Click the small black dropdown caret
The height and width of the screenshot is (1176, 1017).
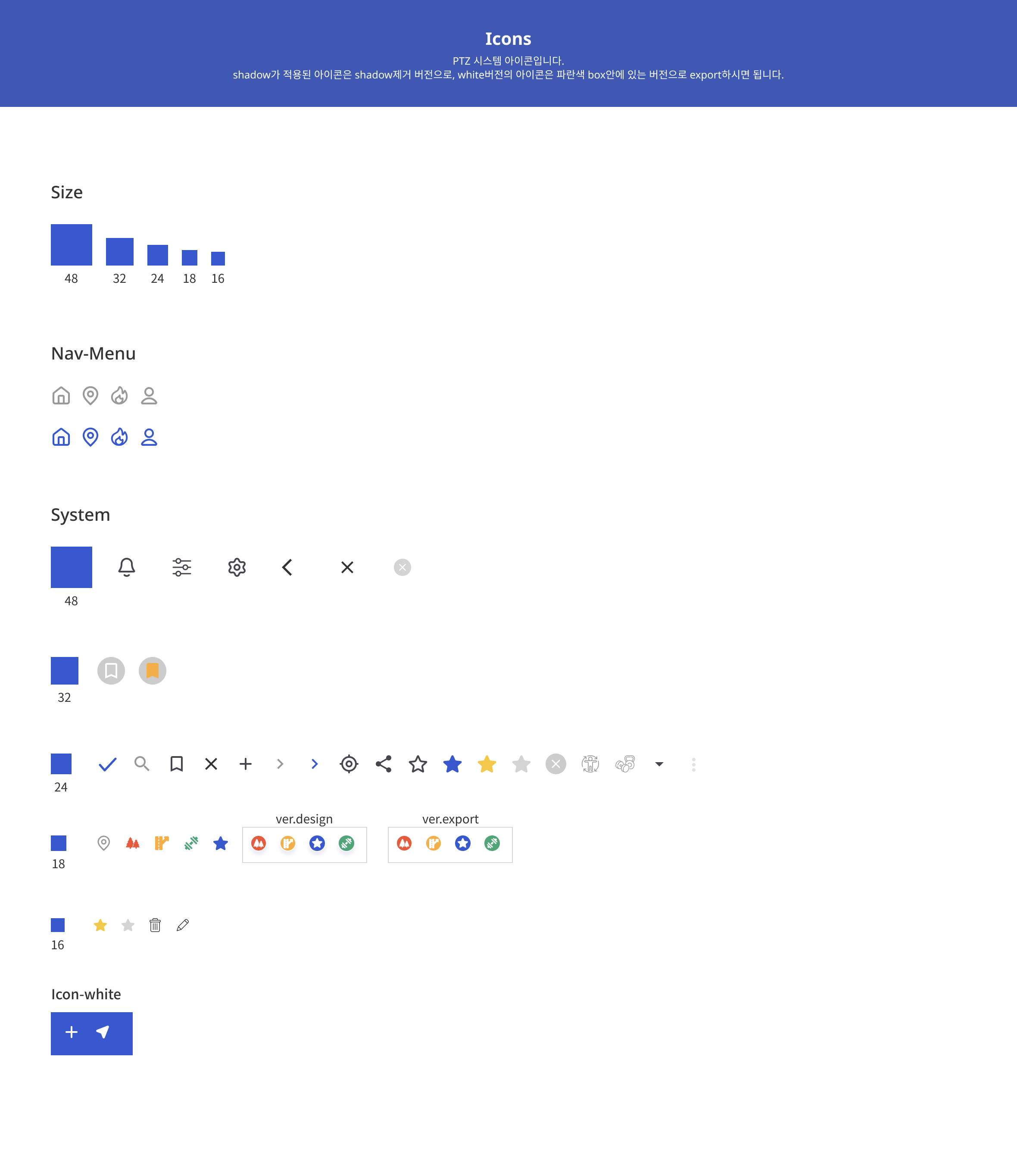[x=659, y=764]
